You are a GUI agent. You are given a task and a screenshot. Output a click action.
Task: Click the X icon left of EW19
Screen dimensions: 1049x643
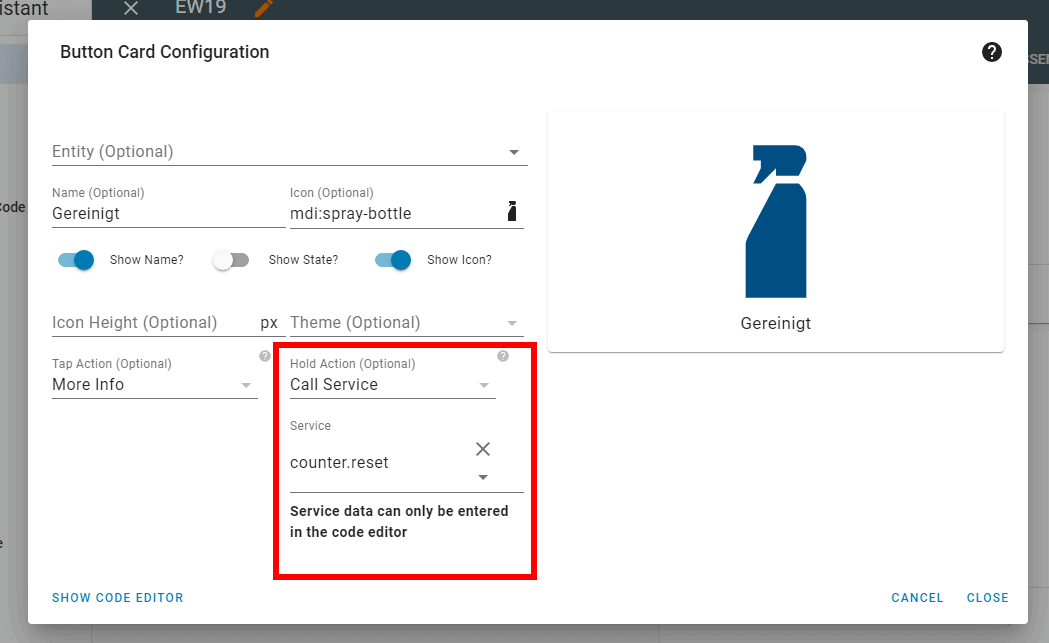[x=130, y=9]
